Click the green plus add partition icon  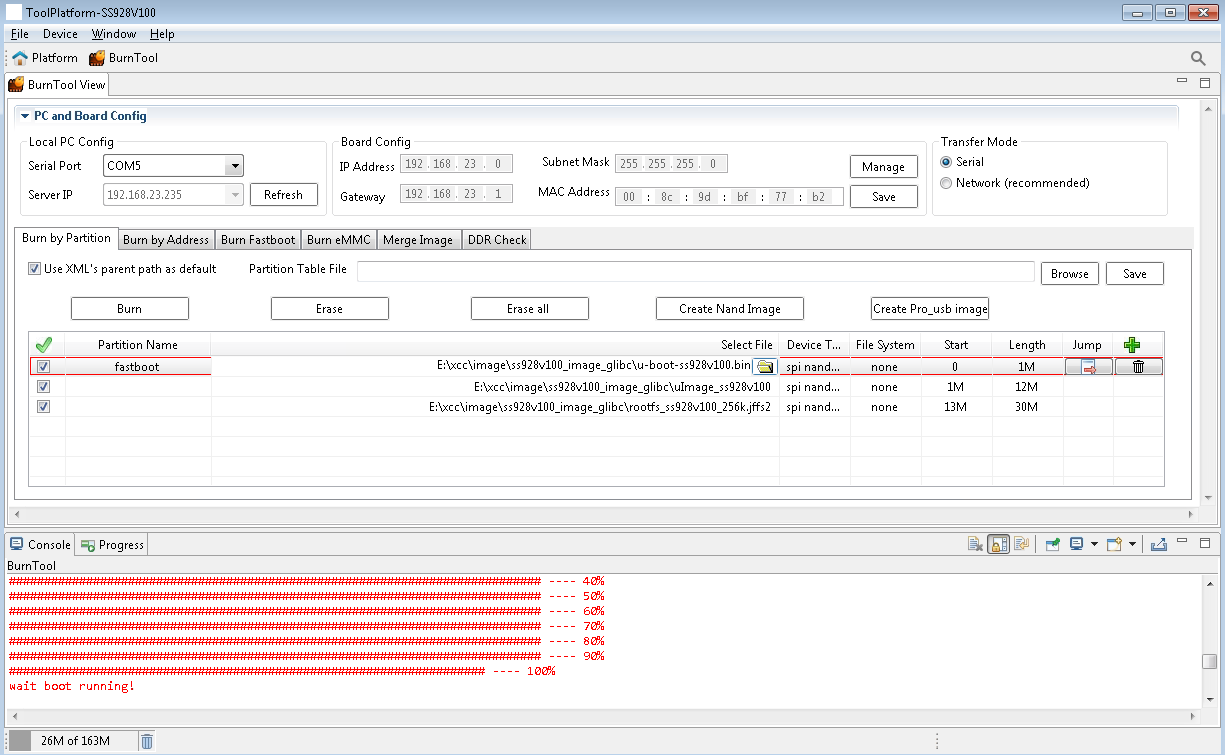(x=1132, y=345)
